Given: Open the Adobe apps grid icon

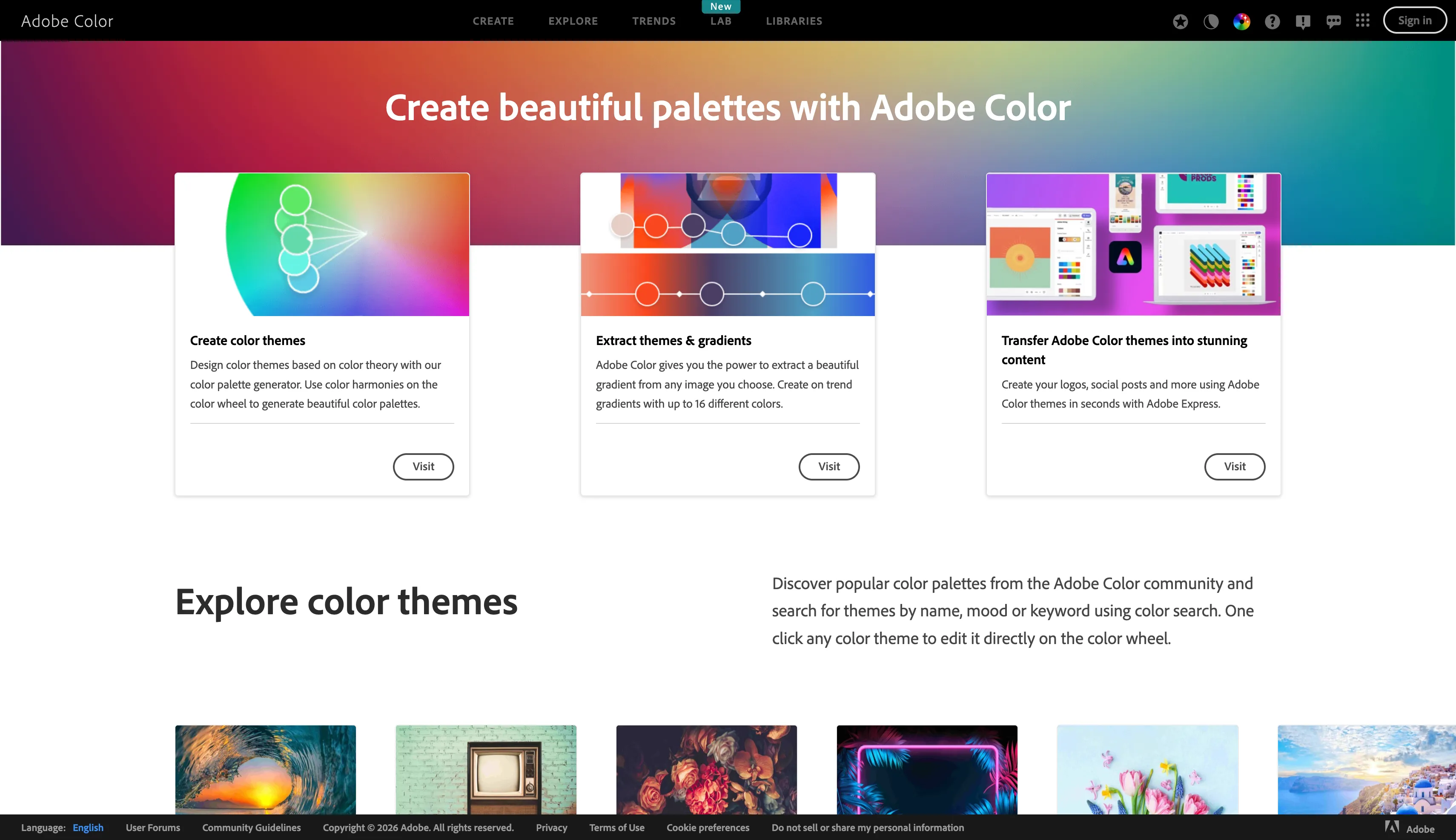Looking at the screenshot, I should [x=1363, y=21].
